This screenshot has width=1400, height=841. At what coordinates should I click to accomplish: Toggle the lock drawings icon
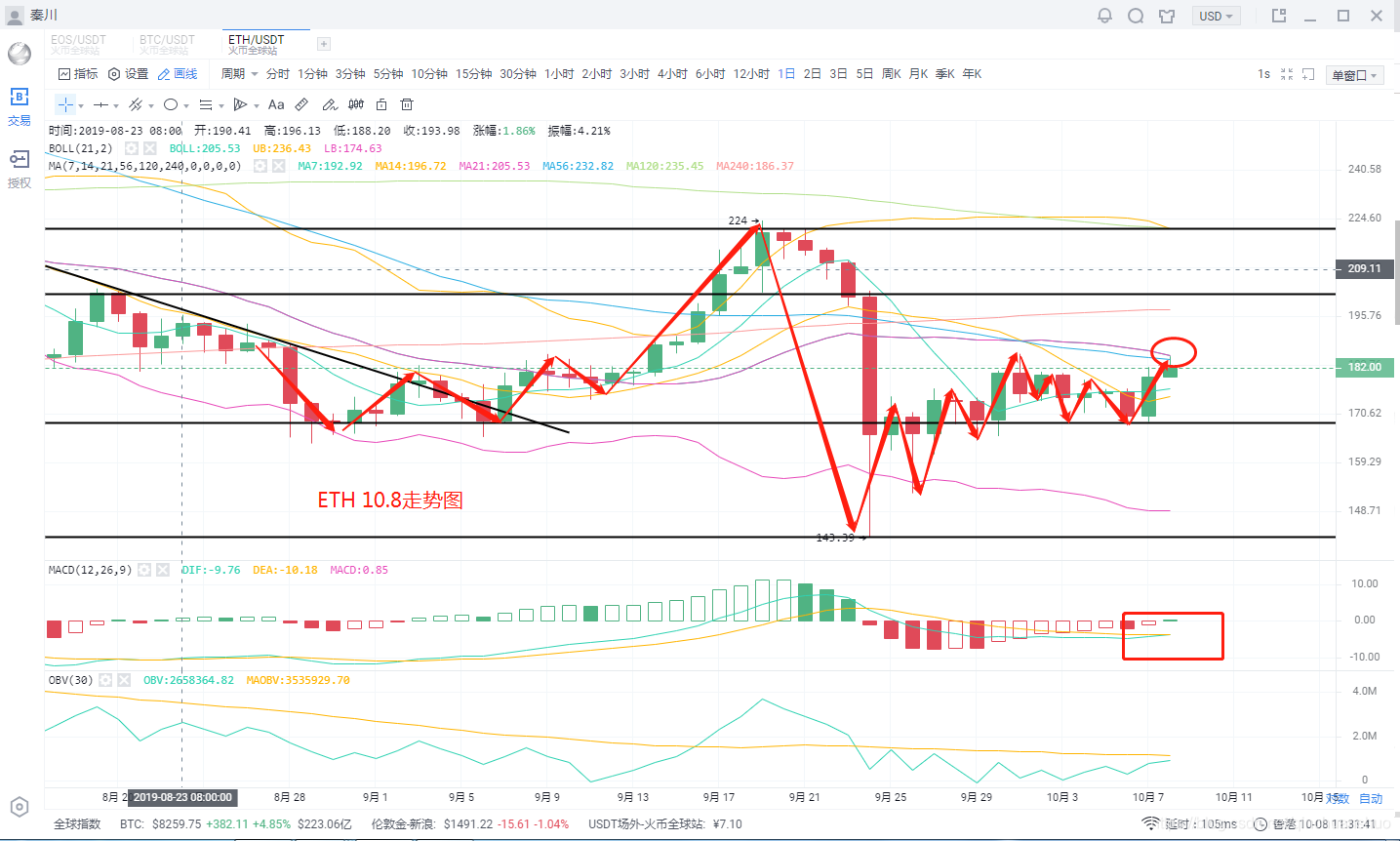[x=381, y=104]
